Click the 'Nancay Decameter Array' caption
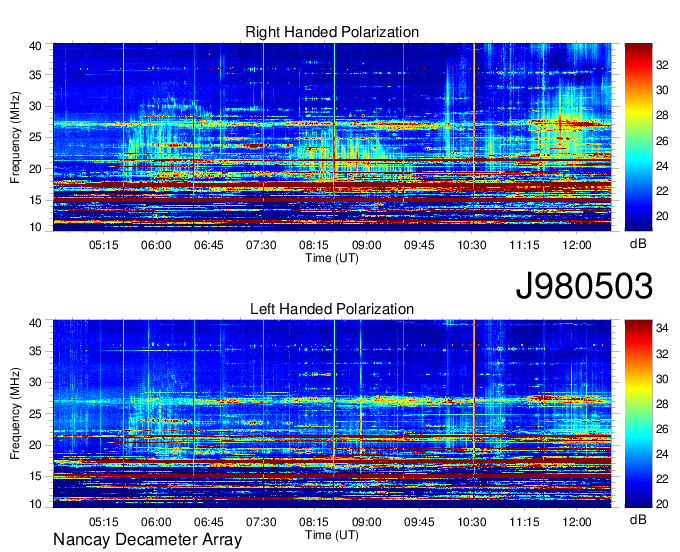The width and height of the screenshot is (680, 552). (147, 540)
